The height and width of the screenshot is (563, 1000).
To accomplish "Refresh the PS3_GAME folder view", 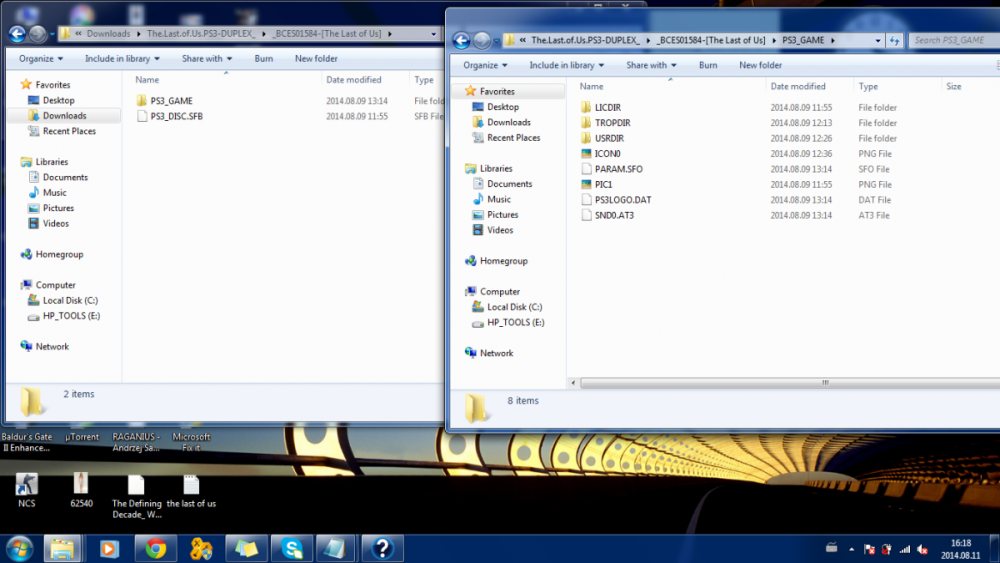I will tap(895, 40).
